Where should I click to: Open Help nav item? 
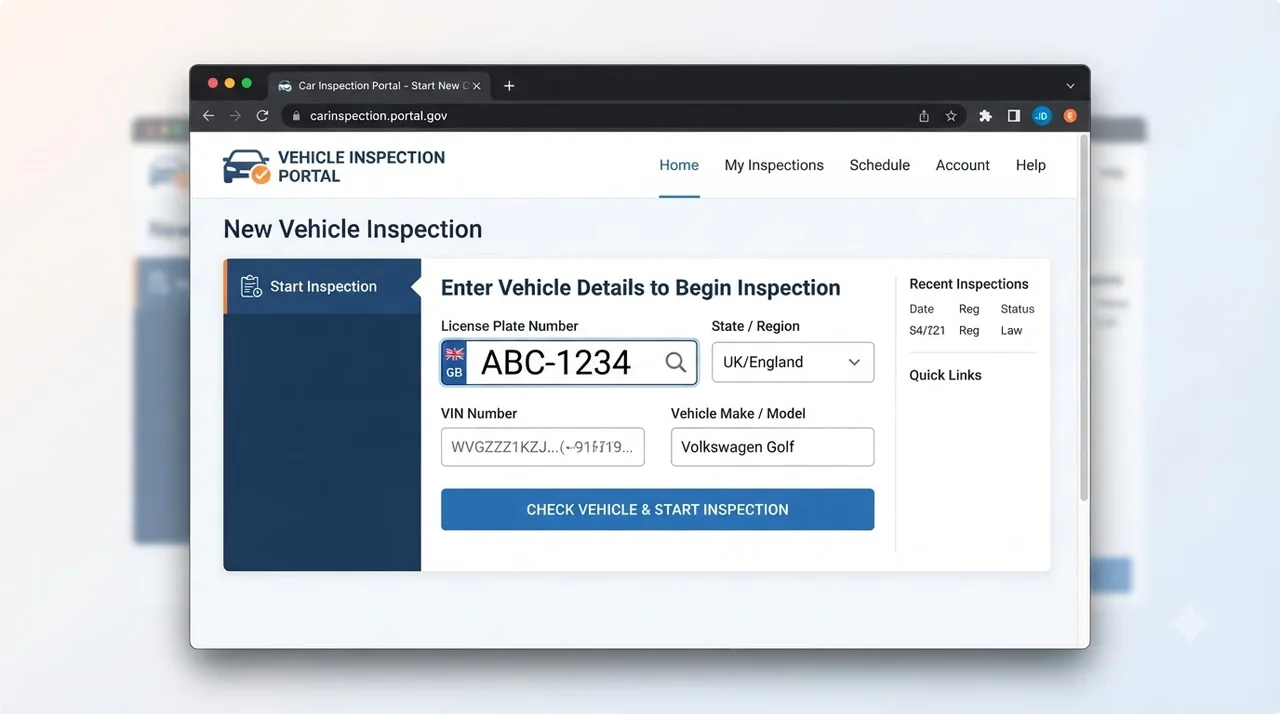coord(1031,165)
